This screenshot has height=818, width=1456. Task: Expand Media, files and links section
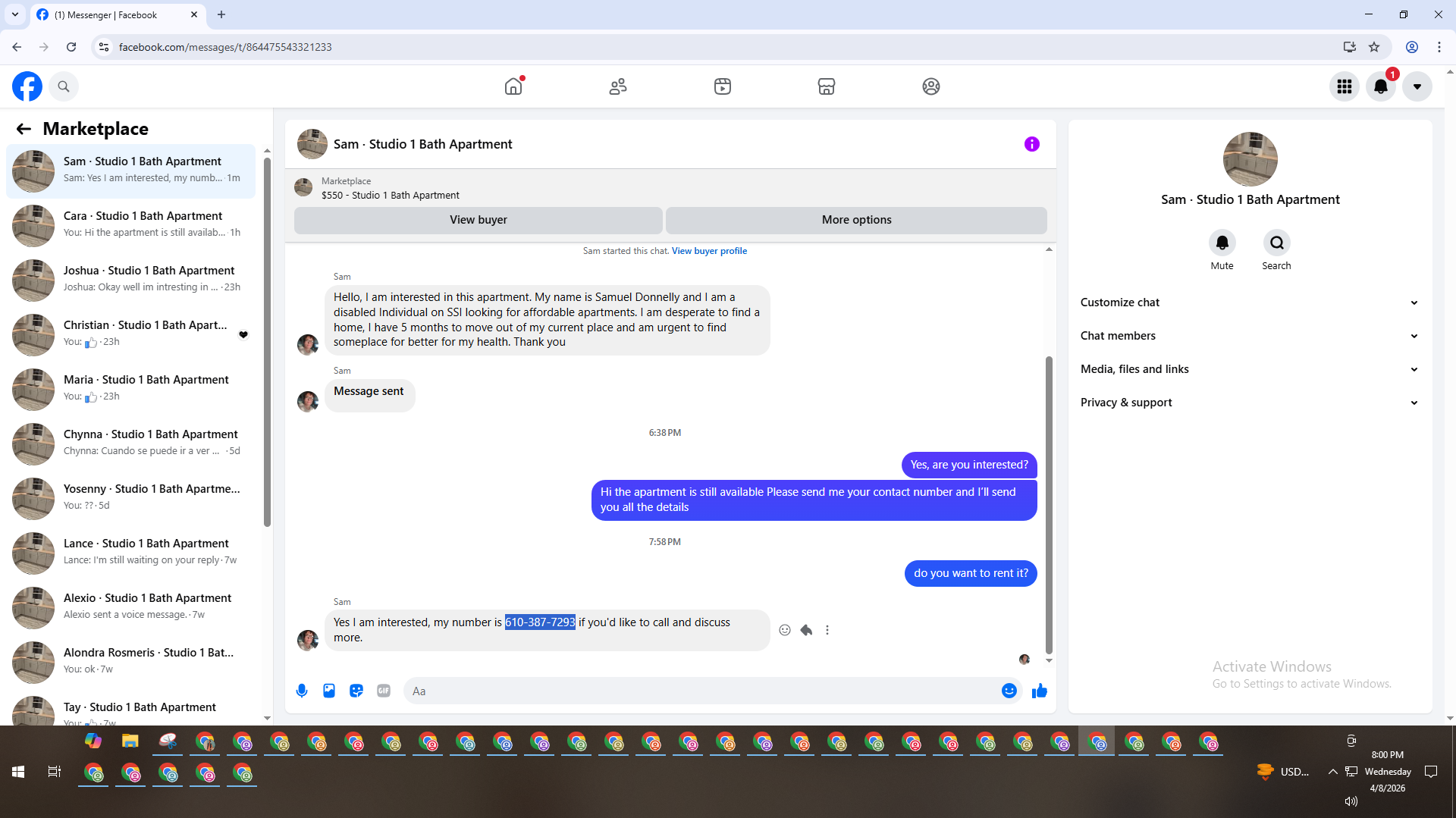pos(1250,369)
